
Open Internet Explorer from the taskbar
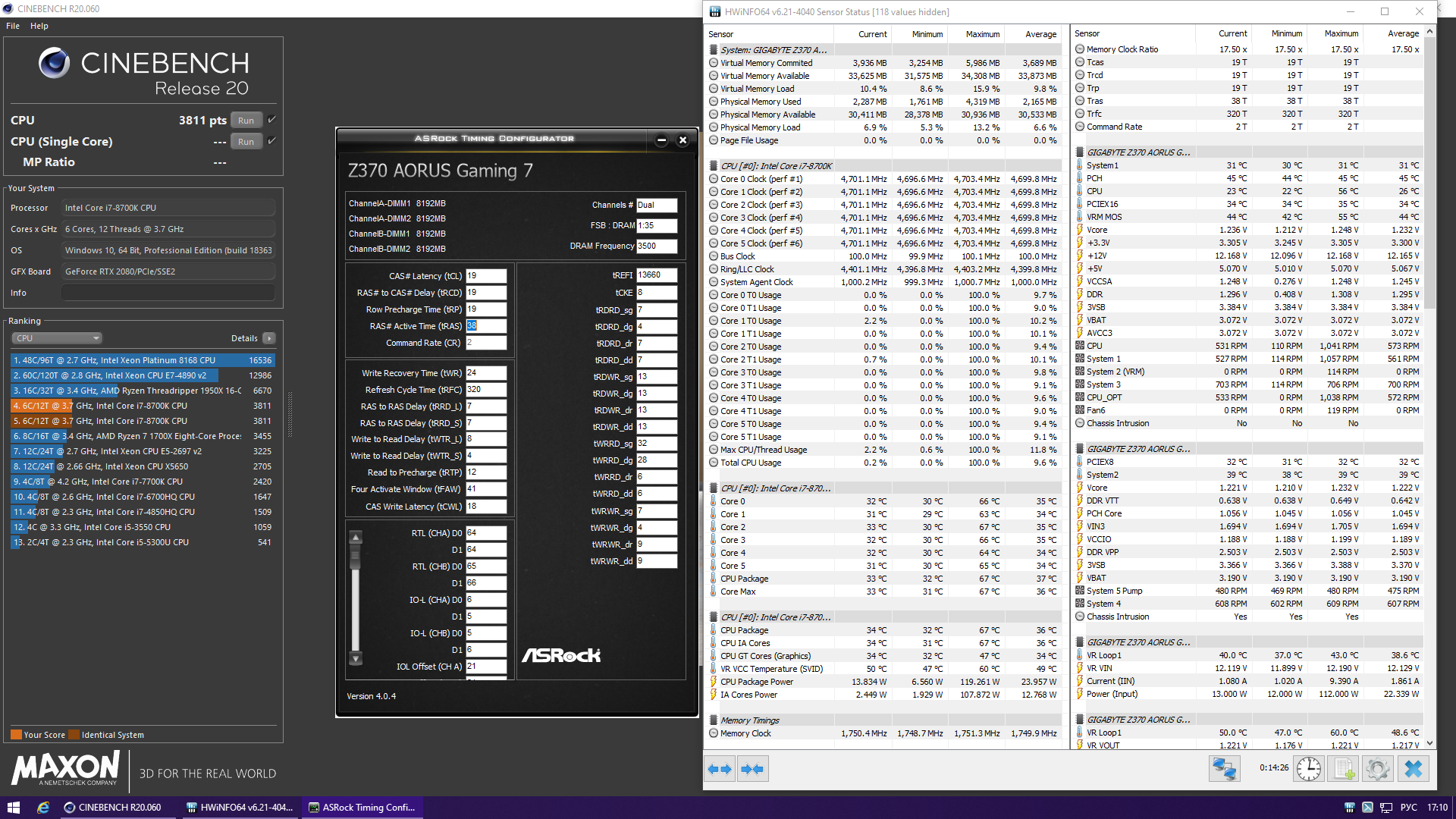click(x=43, y=808)
